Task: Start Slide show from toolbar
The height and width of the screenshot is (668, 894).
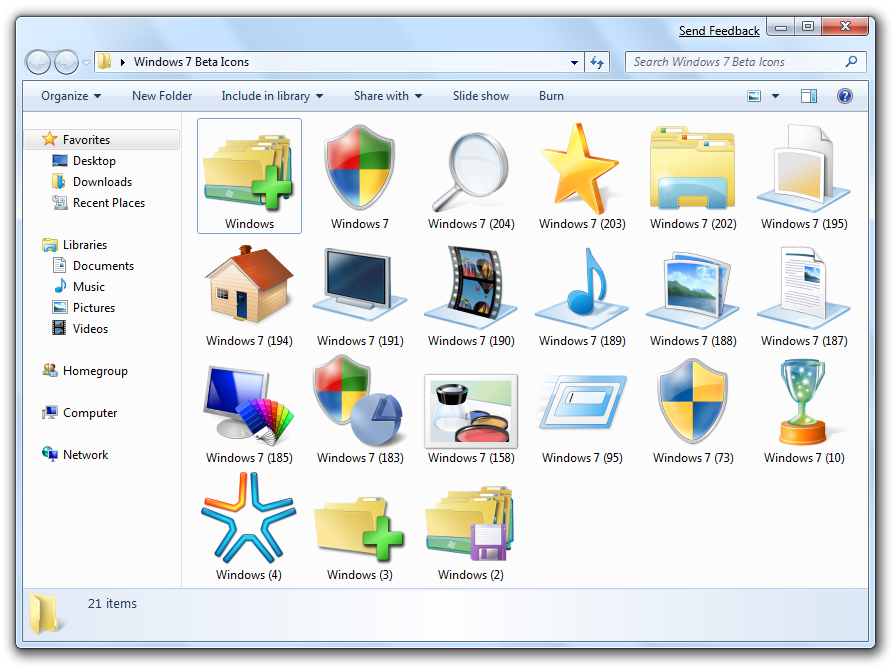Action: [x=481, y=96]
